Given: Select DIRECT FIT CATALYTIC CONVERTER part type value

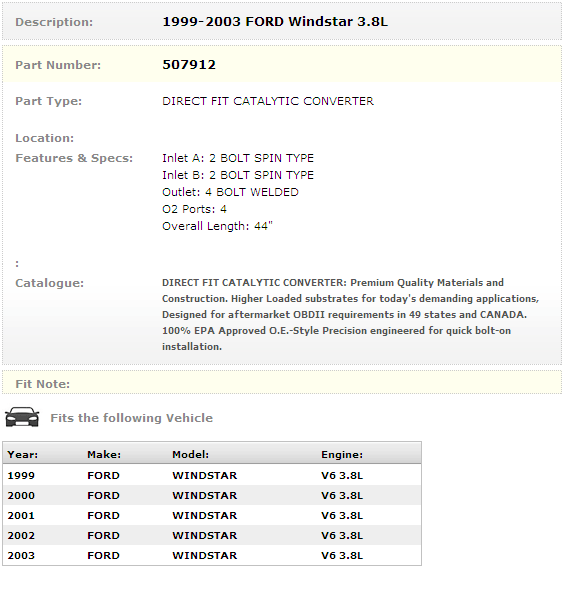Looking at the screenshot, I should pyautogui.click(x=268, y=101).
